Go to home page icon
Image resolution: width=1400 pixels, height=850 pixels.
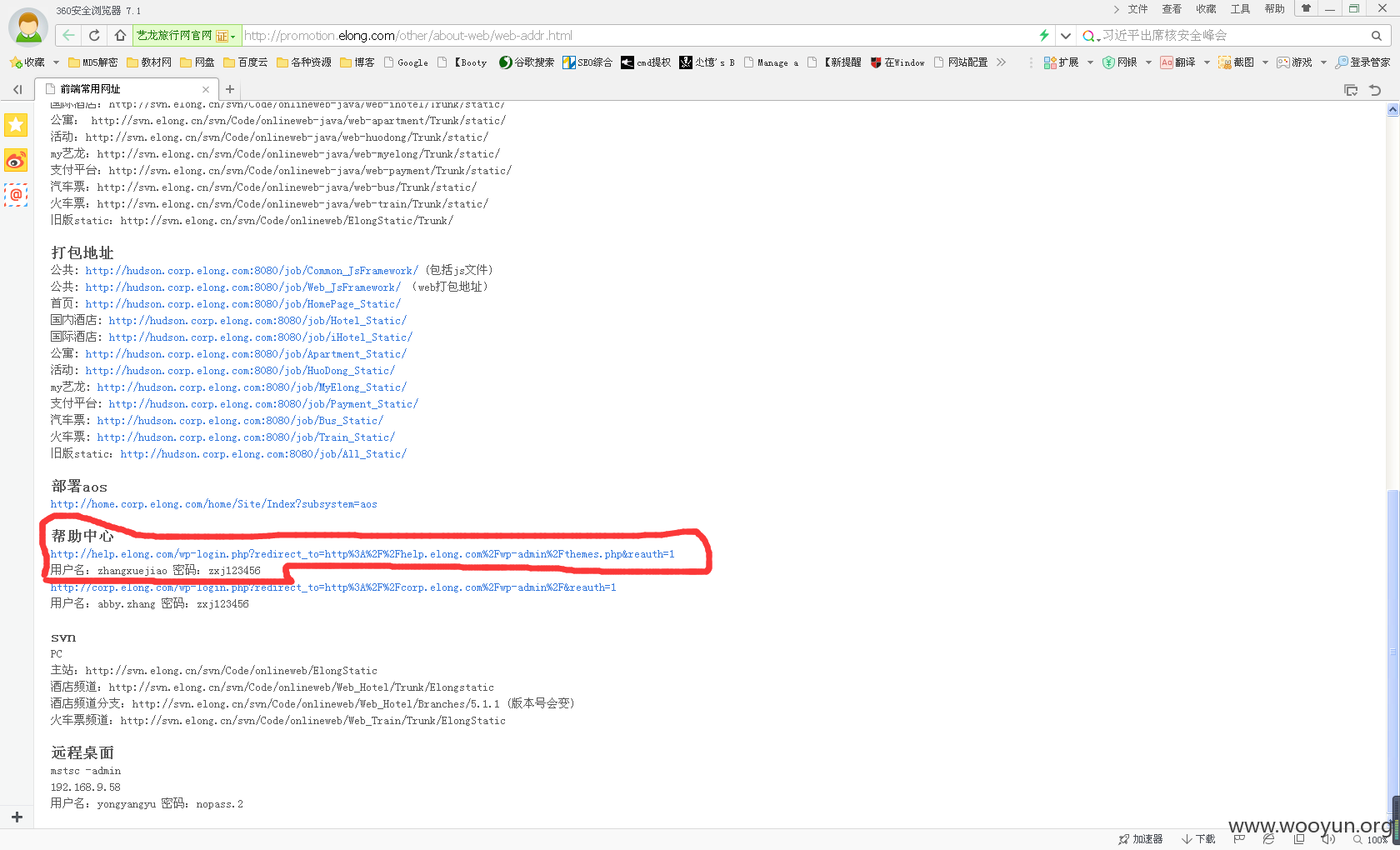[x=120, y=35]
